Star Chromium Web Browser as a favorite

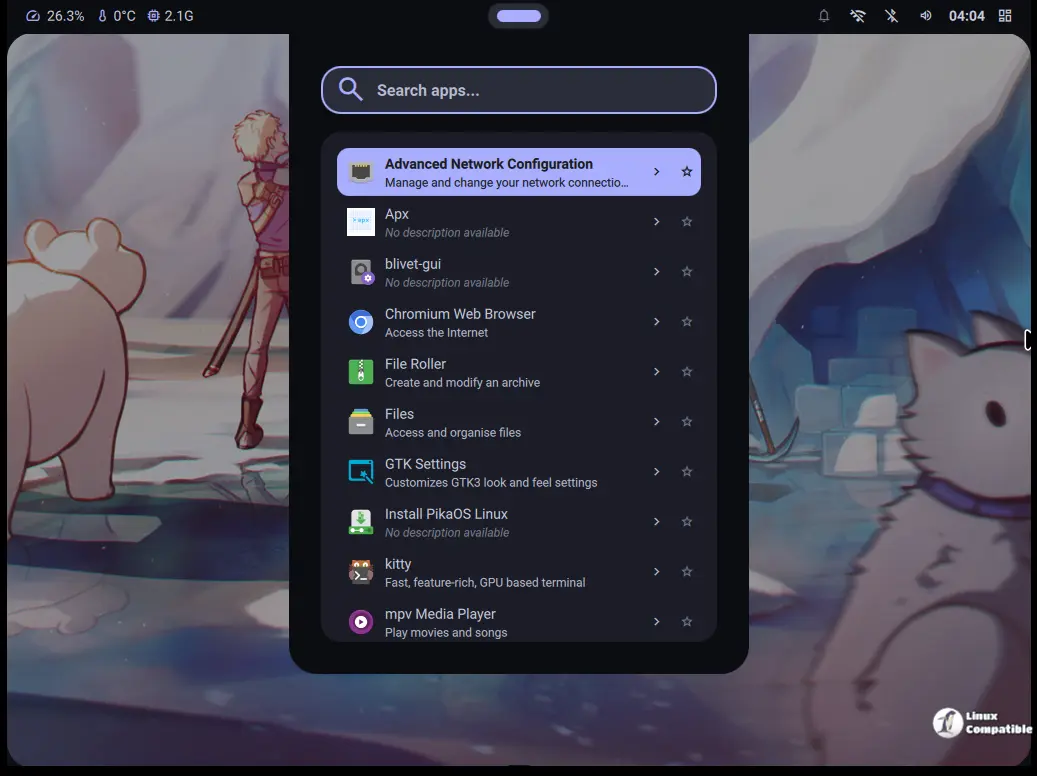click(687, 321)
